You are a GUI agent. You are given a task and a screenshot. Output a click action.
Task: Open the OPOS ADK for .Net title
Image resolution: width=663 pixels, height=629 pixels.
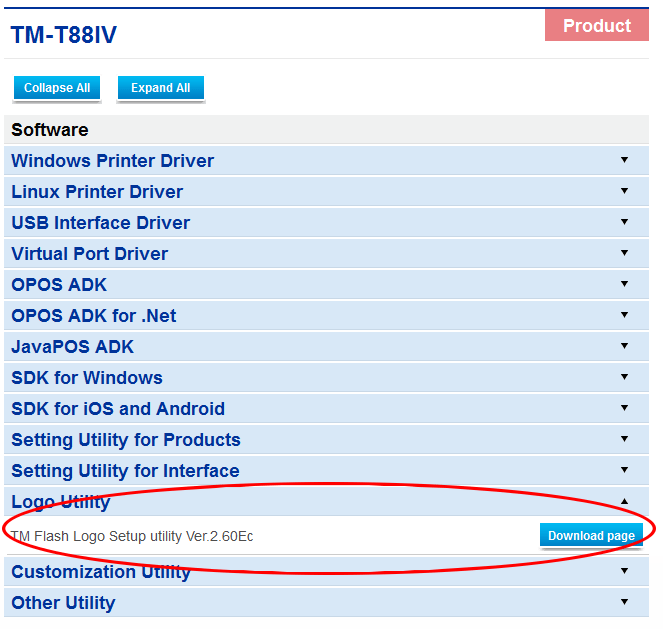[94, 316]
